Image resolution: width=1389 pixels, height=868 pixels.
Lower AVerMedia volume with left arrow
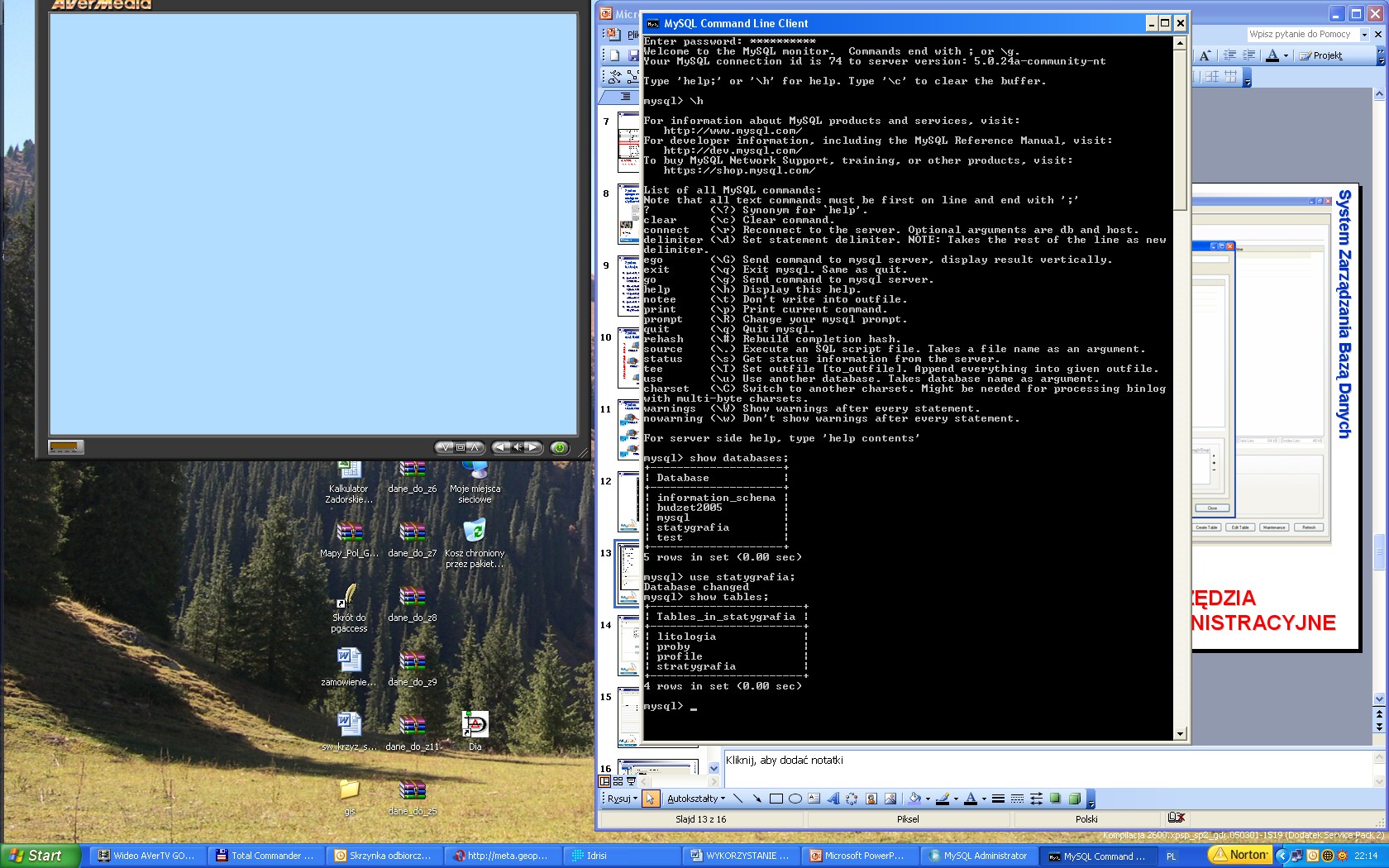(x=502, y=447)
